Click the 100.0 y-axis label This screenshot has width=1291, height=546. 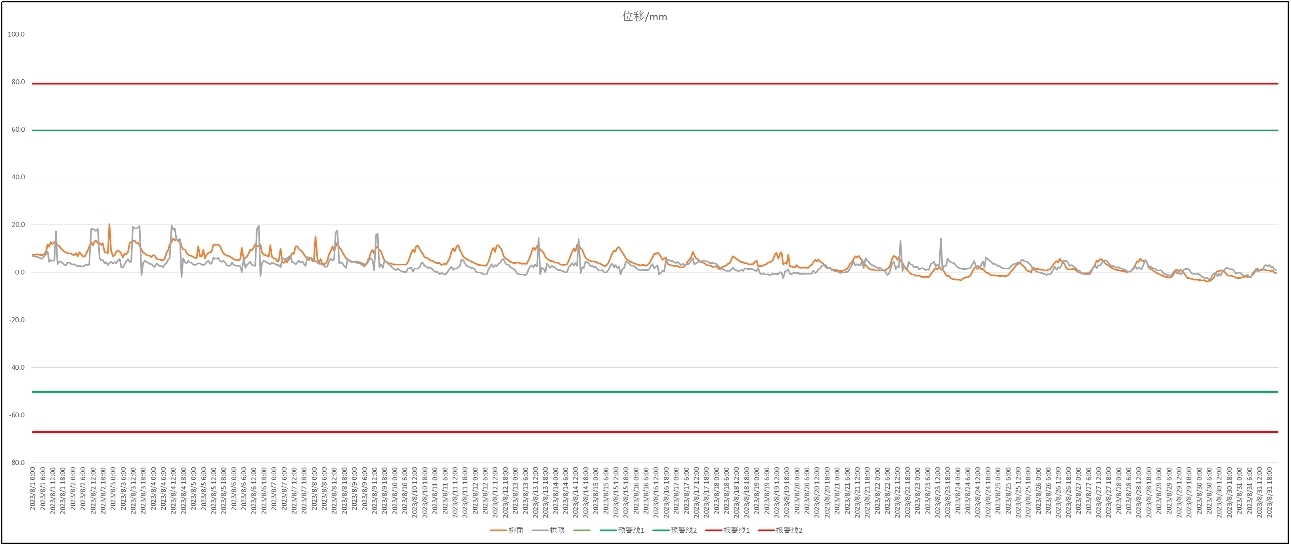point(16,34)
